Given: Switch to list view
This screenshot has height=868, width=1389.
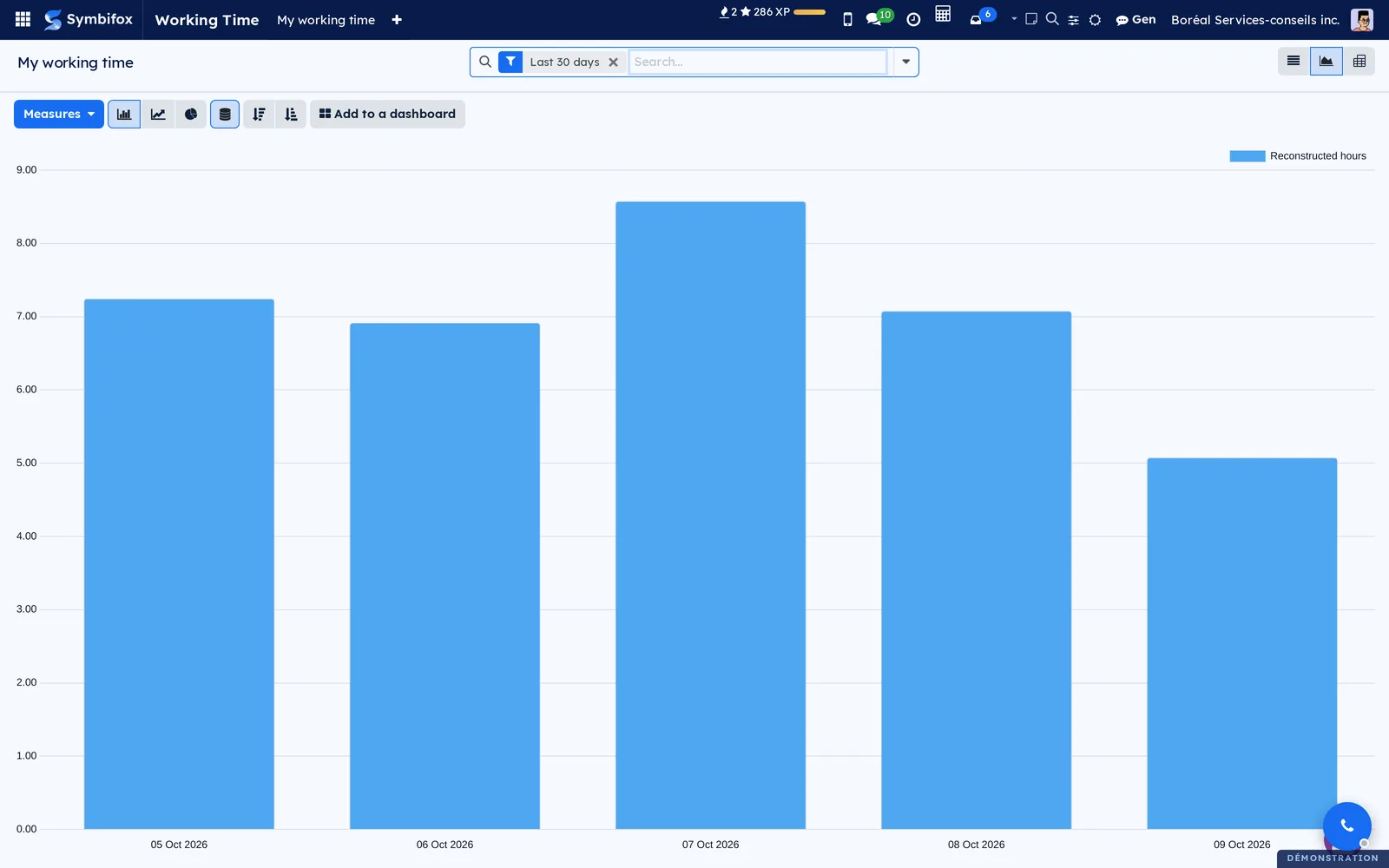Looking at the screenshot, I should 1294,61.
